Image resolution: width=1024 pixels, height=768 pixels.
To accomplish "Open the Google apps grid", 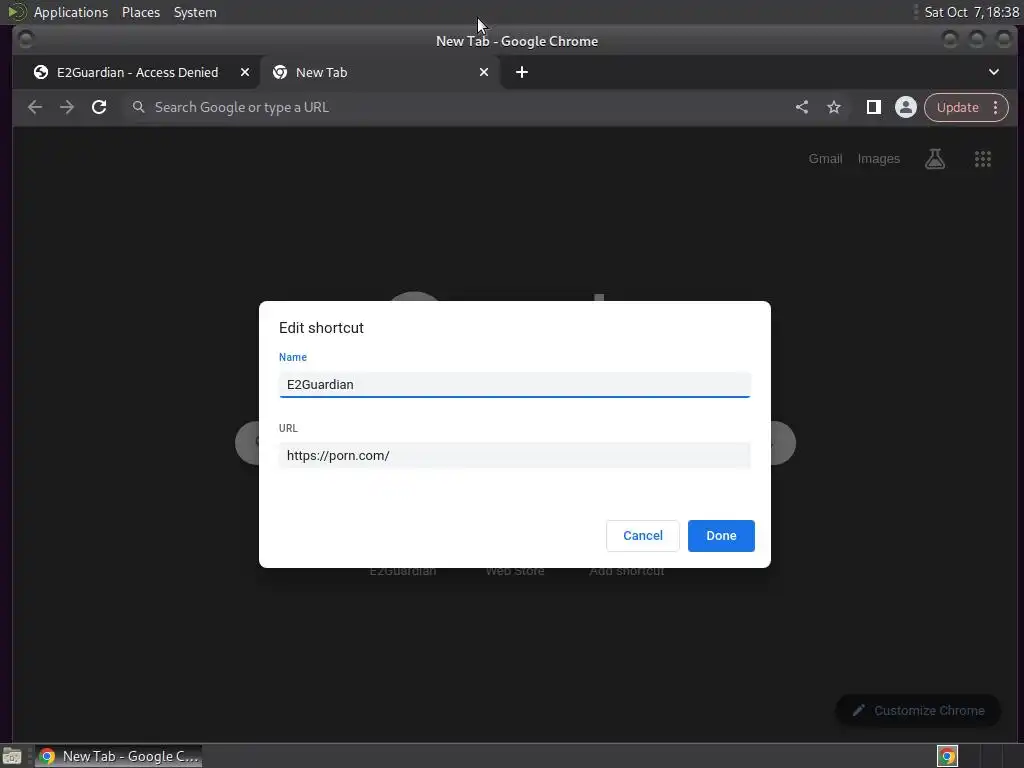I will click(x=983, y=159).
